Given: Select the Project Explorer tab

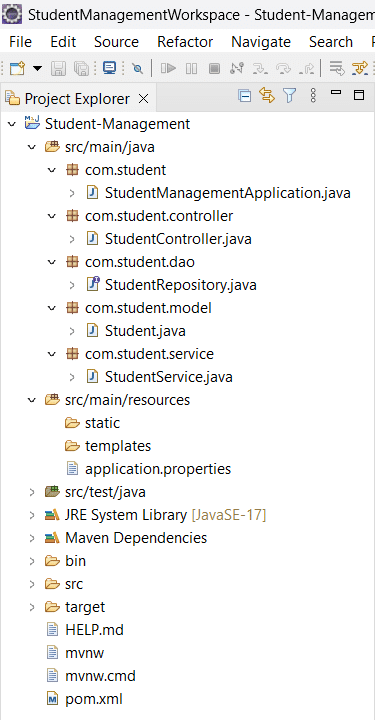Looking at the screenshot, I should pyautogui.click(x=77, y=99).
